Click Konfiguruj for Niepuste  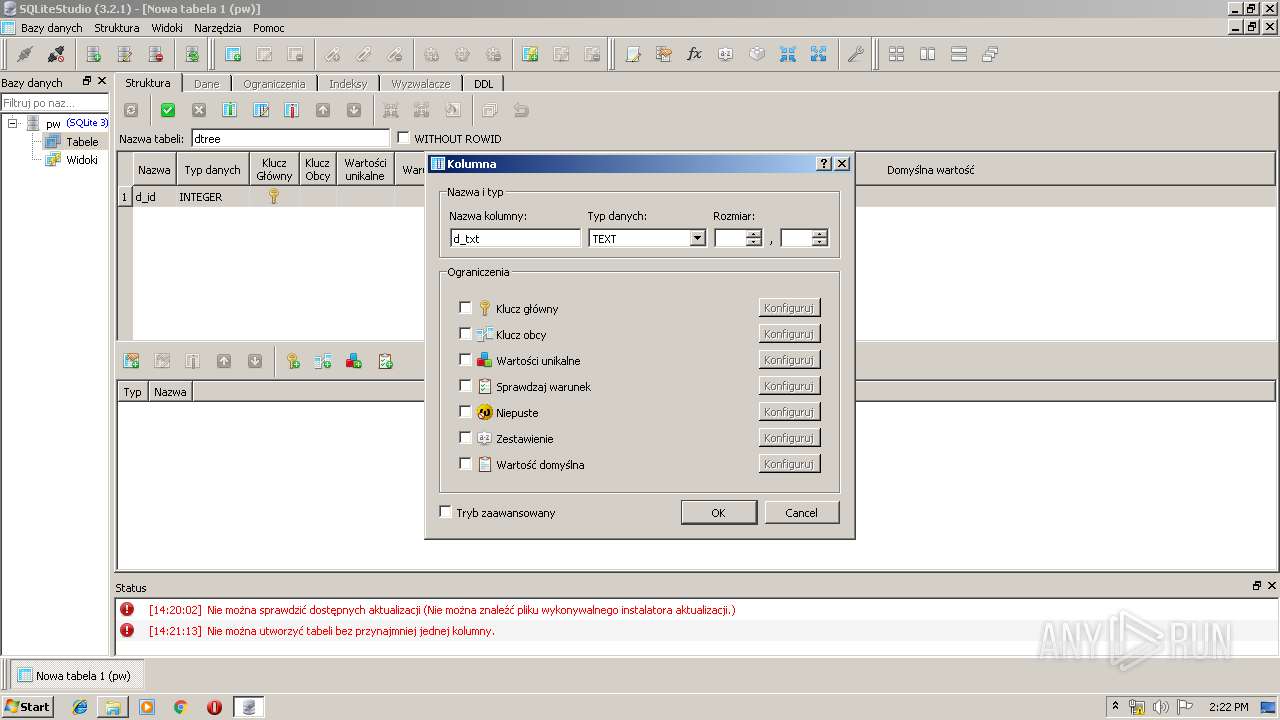pos(789,412)
